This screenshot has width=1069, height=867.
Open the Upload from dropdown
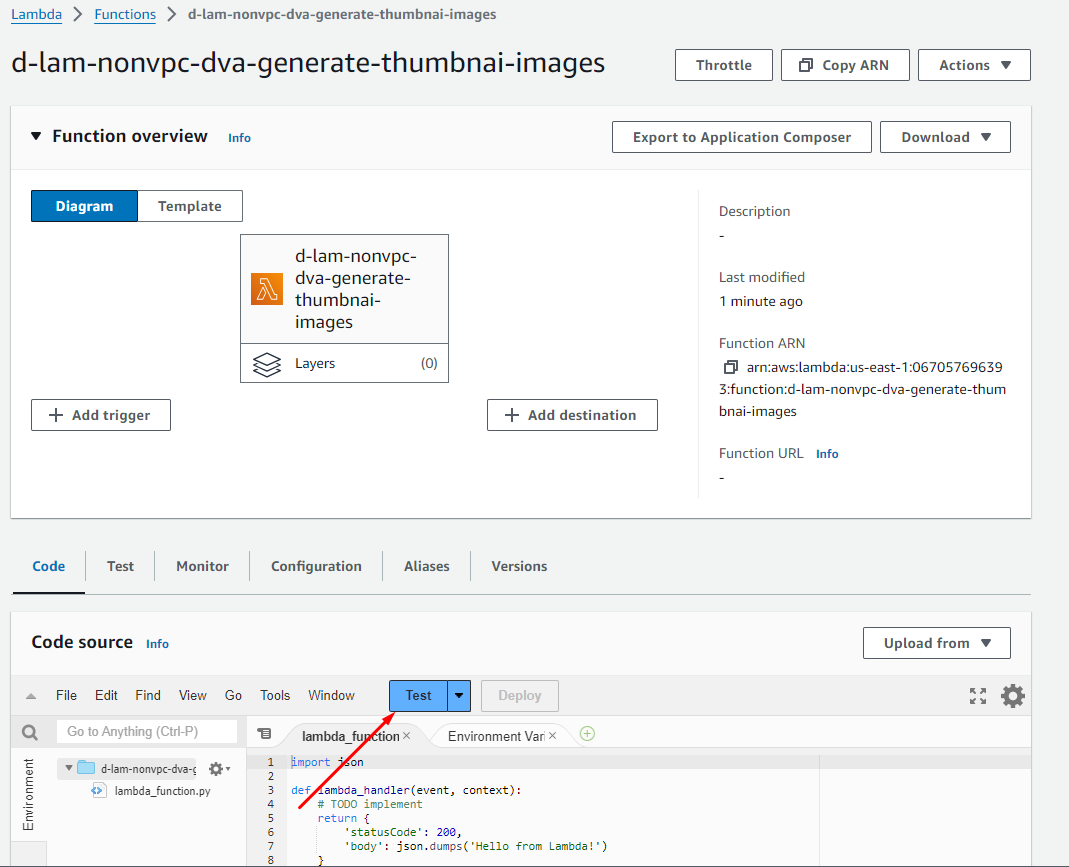coord(936,643)
